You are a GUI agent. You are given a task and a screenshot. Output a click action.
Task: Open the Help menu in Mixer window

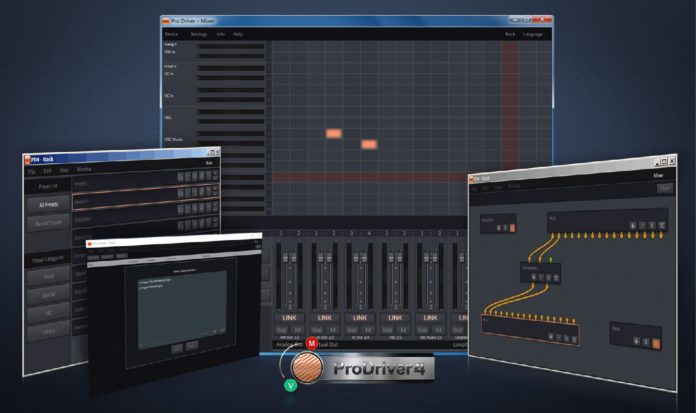238,34
